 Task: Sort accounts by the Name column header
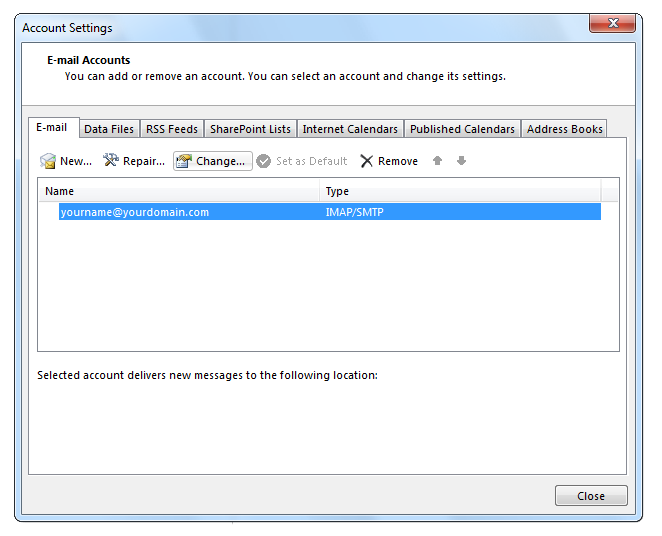tap(180, 191)
